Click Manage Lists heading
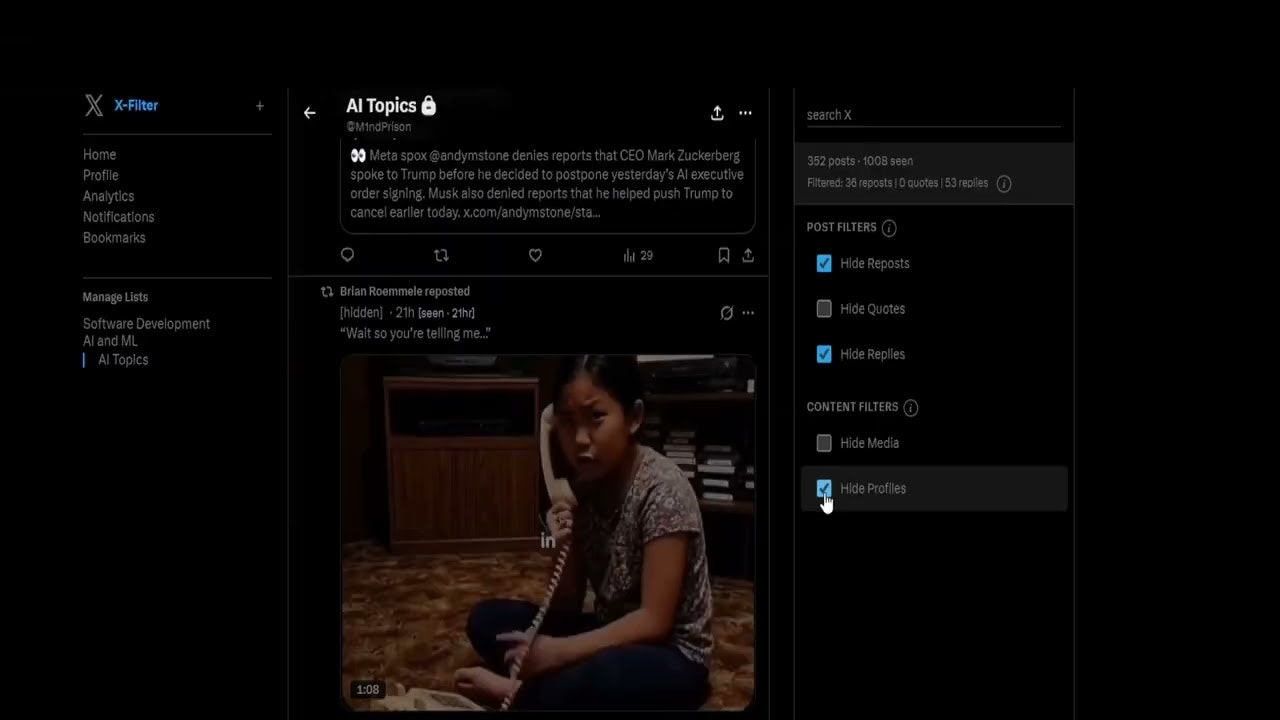Screen dimensions: 1280x720 tap(115, 297)
